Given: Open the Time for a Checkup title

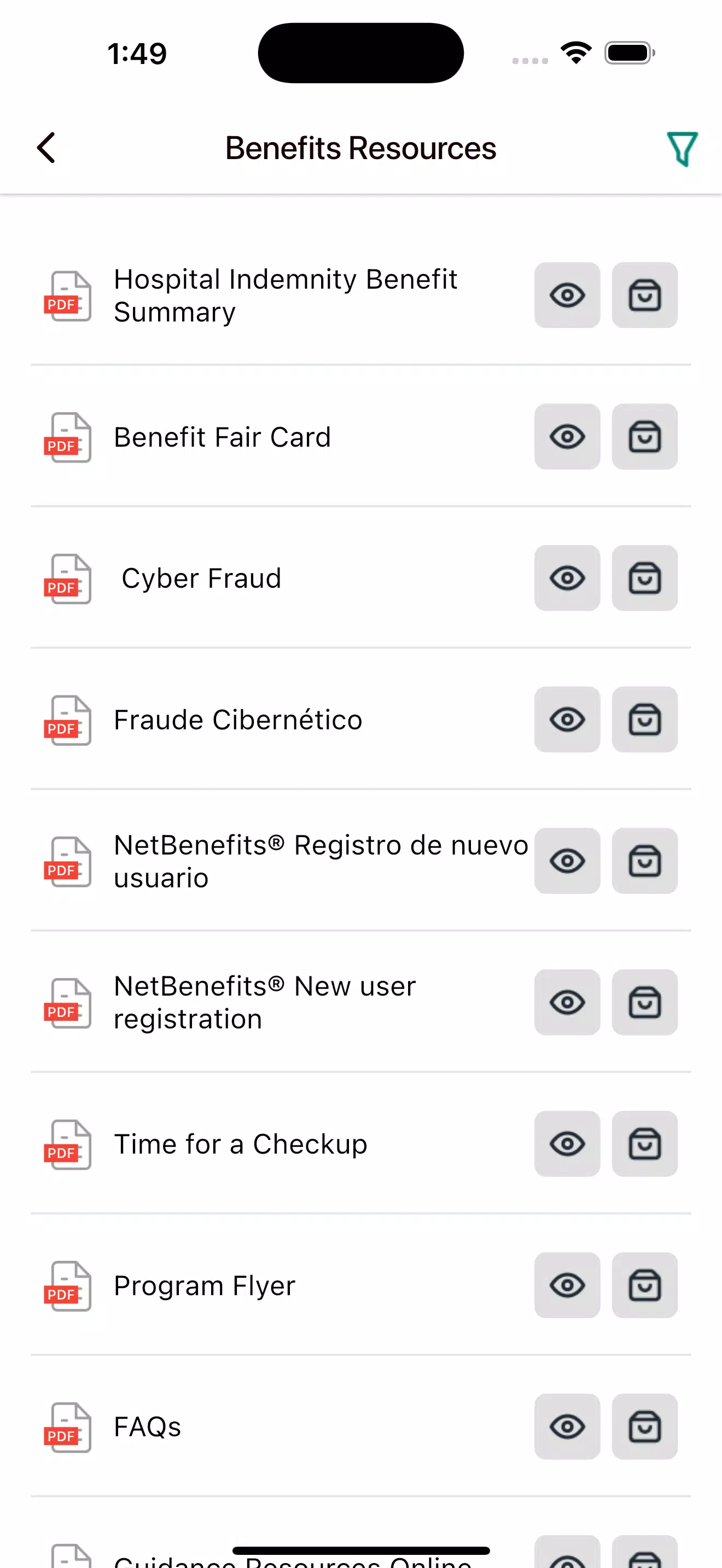Looking at the screenshot, I should [x=241, y=1144].
